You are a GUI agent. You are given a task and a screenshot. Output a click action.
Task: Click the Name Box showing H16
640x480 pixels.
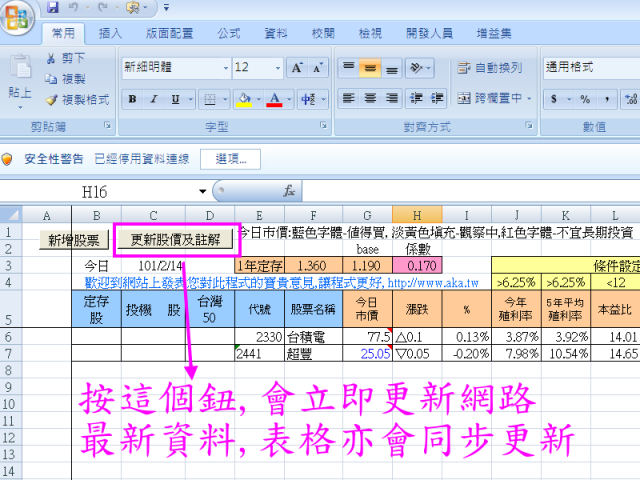95,191
